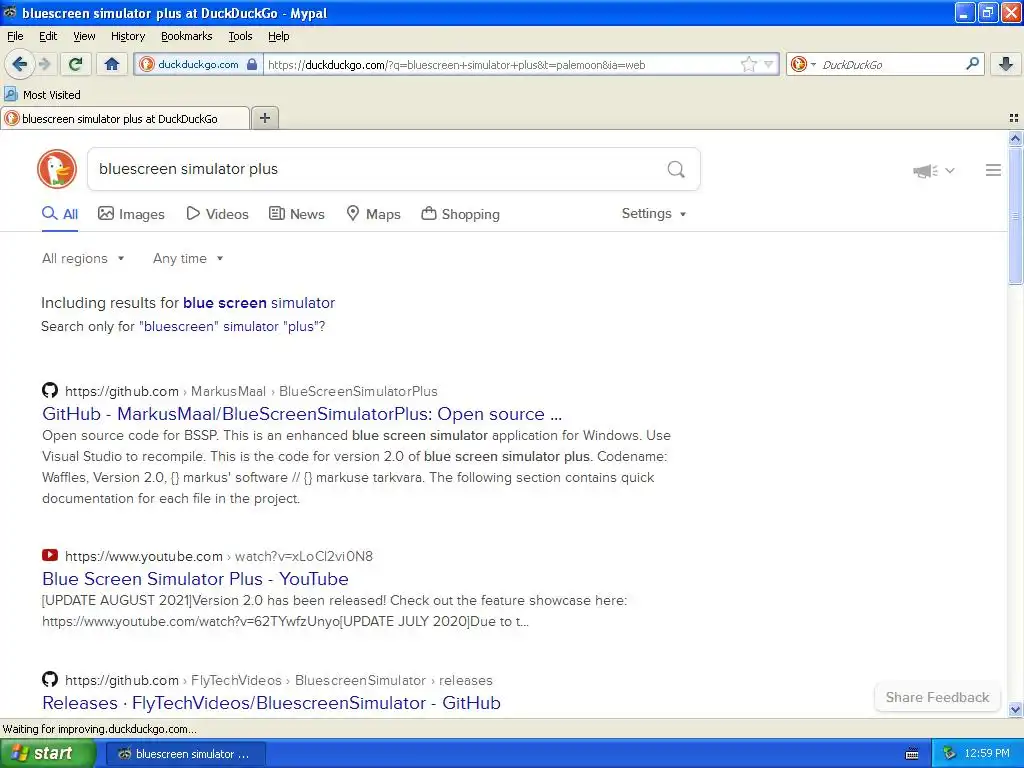Image resolution: width=1024 pixels, height=768 pixels.
Task: Open the View menu
Action: click(84, 36)
